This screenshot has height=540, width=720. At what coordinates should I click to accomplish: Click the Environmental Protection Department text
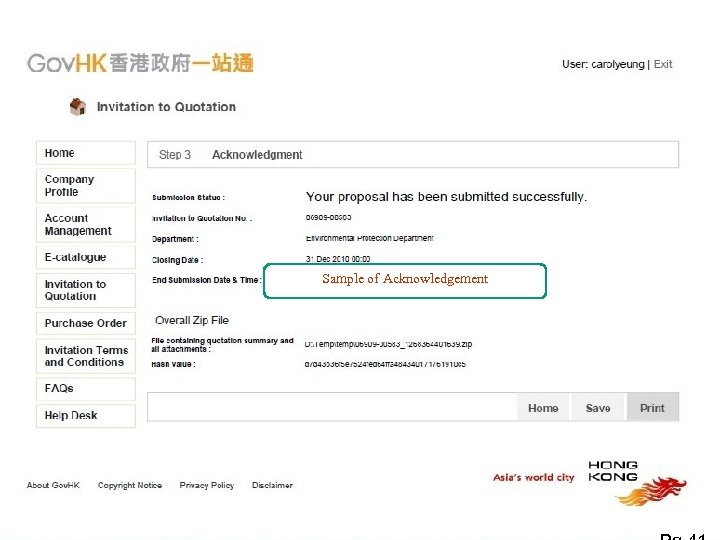point(370,238)
